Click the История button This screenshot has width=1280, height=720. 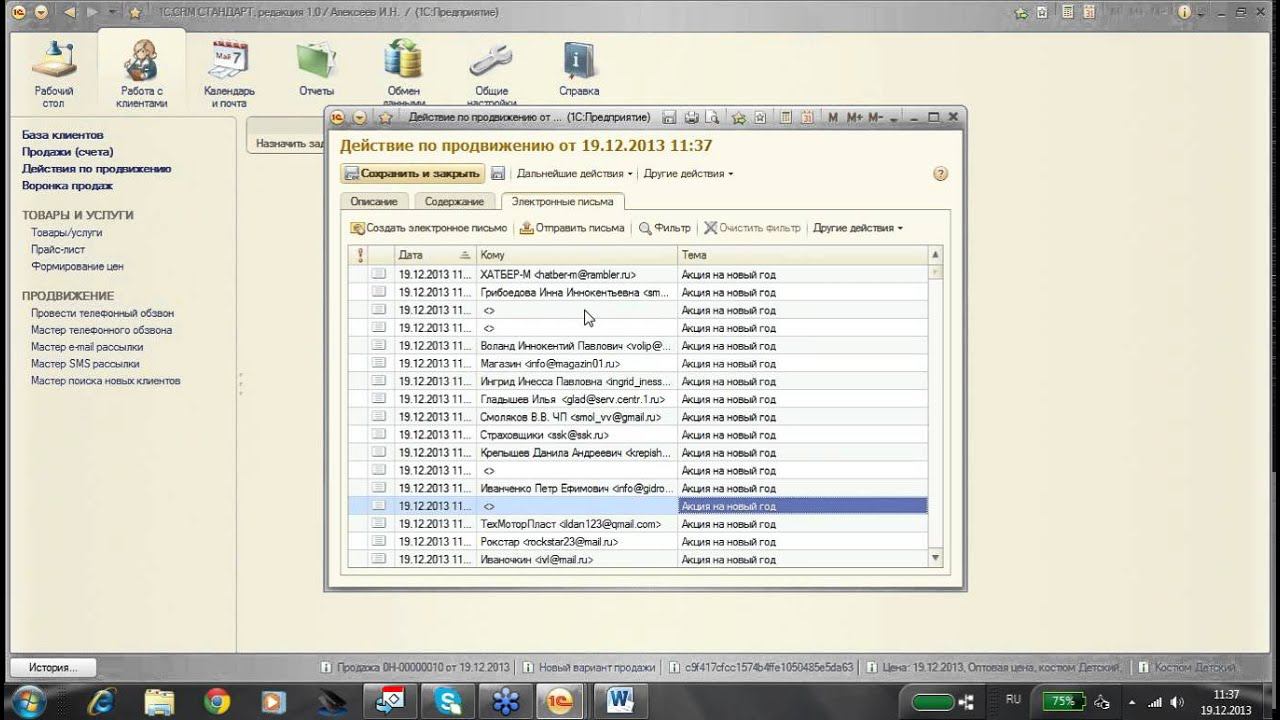(53, 667)
